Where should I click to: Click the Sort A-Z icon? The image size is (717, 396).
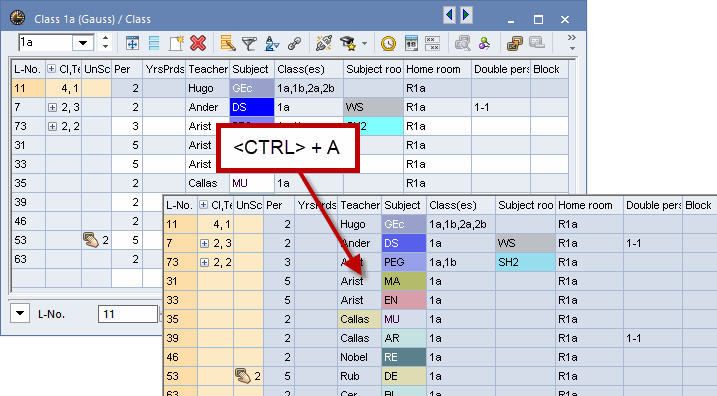(x=272, y=43)
